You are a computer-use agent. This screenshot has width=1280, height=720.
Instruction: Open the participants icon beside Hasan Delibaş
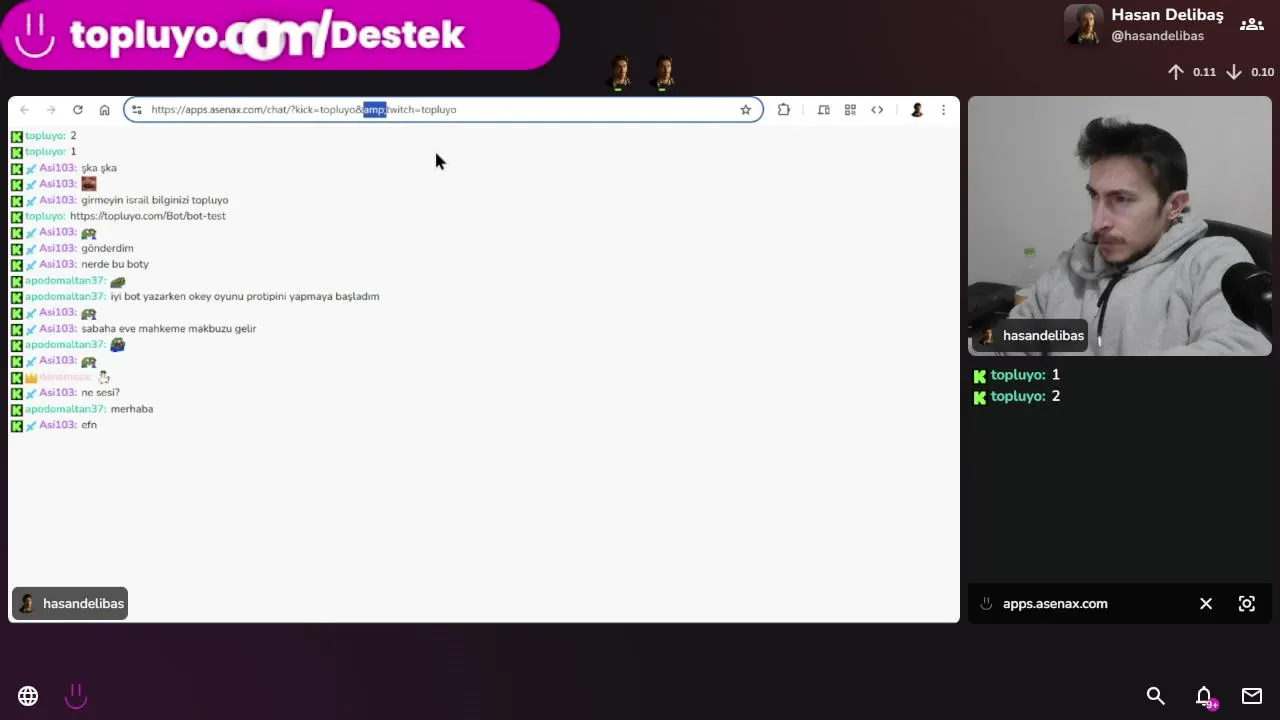click(x=1251, y=24)
